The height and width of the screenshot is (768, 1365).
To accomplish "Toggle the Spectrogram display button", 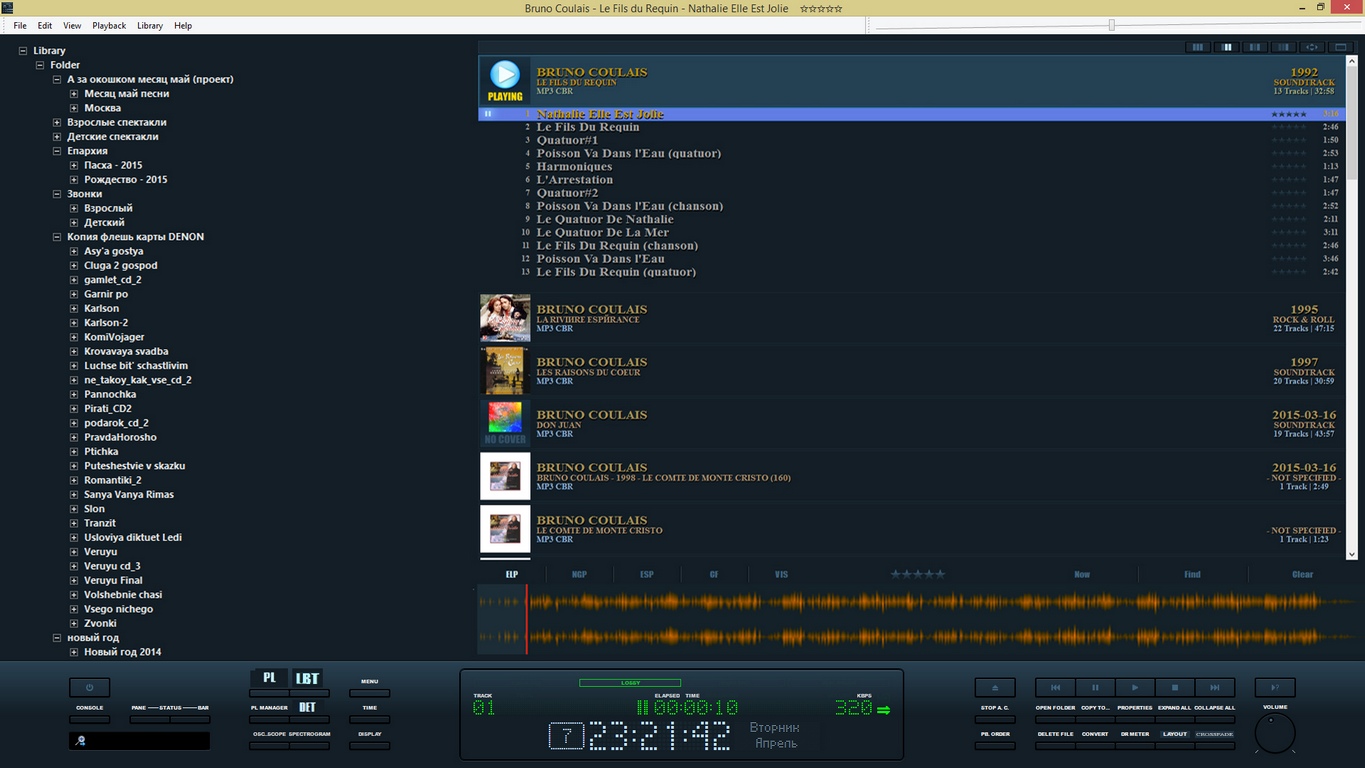I will (x=309, y=745).
